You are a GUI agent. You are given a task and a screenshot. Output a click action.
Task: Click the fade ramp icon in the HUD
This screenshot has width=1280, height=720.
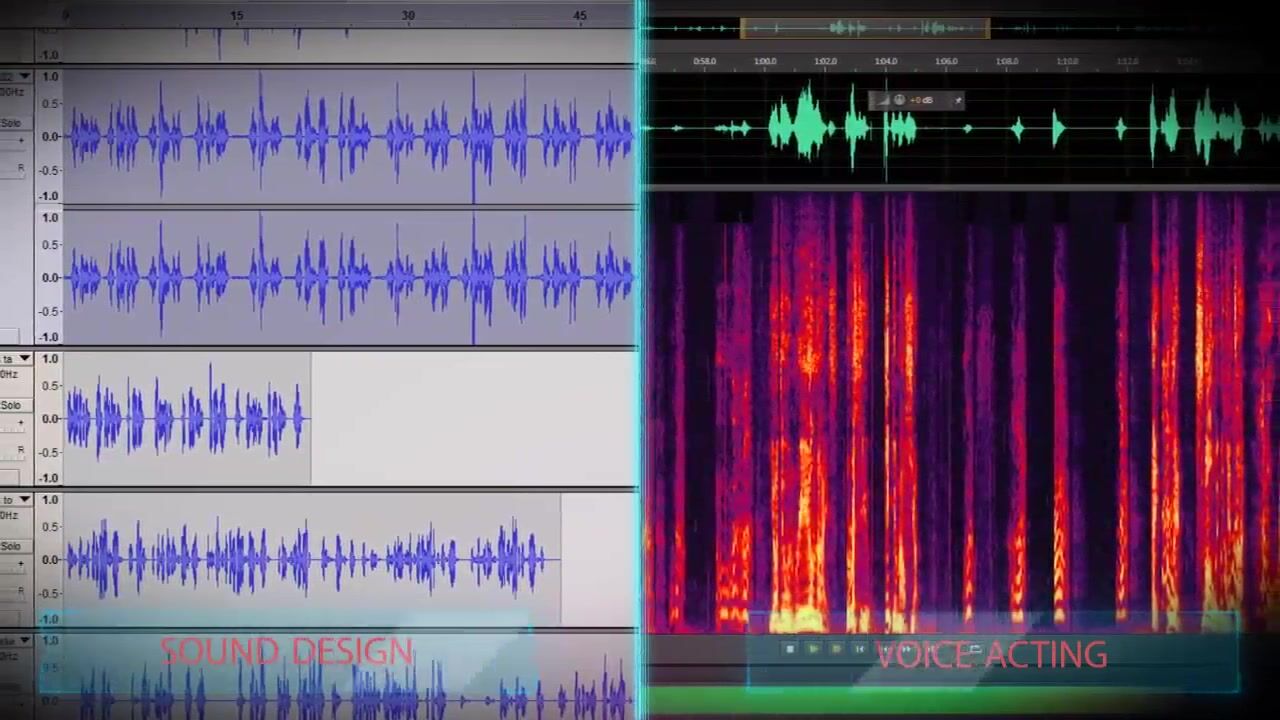(x=882, y=100)
